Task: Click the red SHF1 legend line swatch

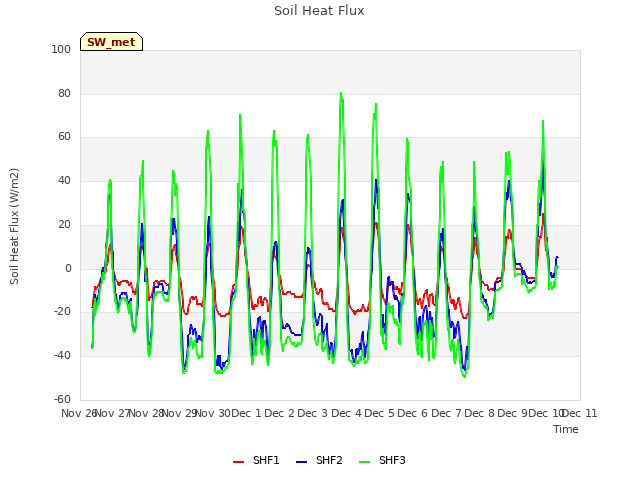Action: coord(238,462)
